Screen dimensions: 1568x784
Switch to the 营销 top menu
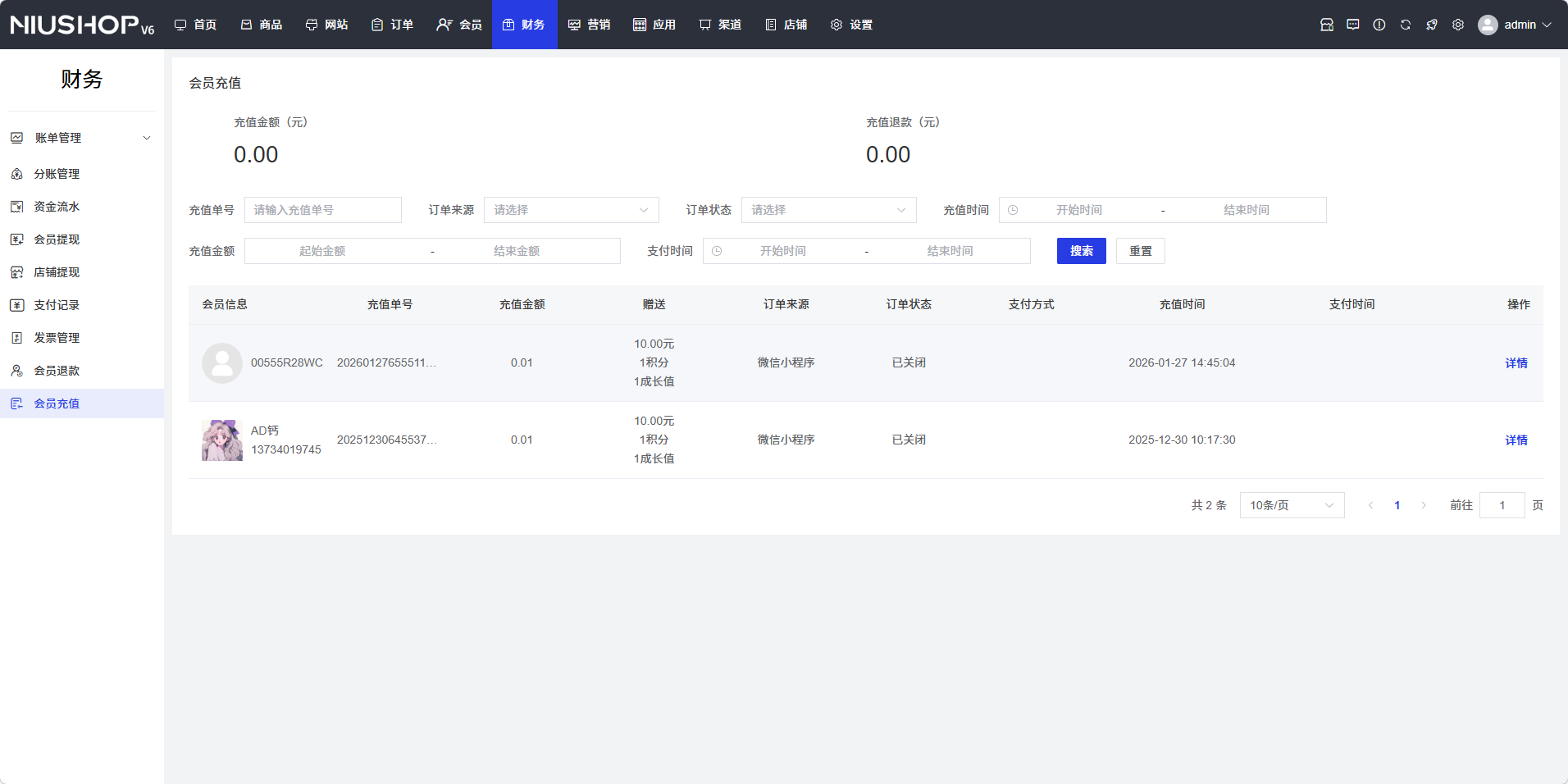click(590, 25)
